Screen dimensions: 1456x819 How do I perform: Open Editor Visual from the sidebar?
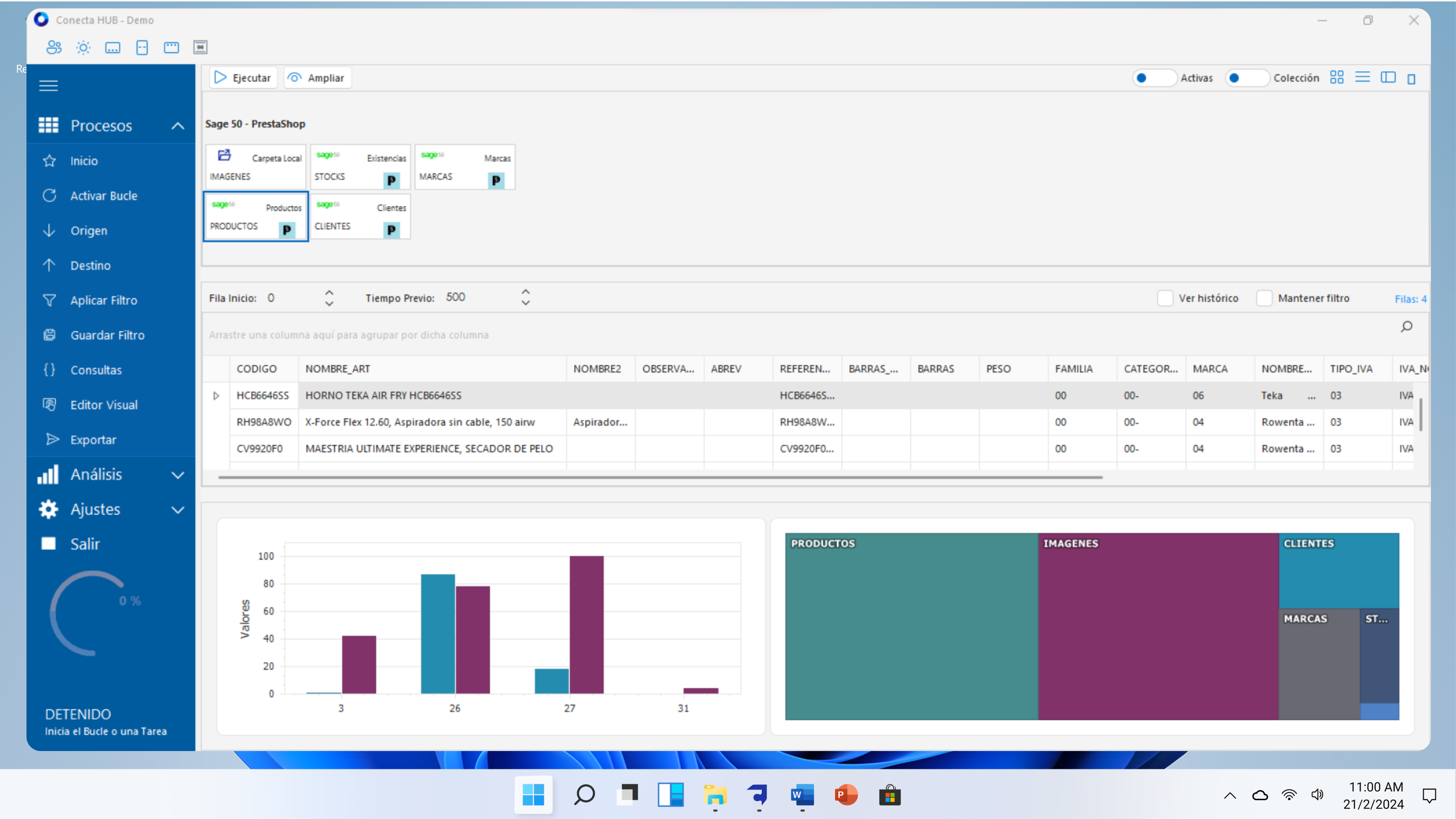[104, 405]
